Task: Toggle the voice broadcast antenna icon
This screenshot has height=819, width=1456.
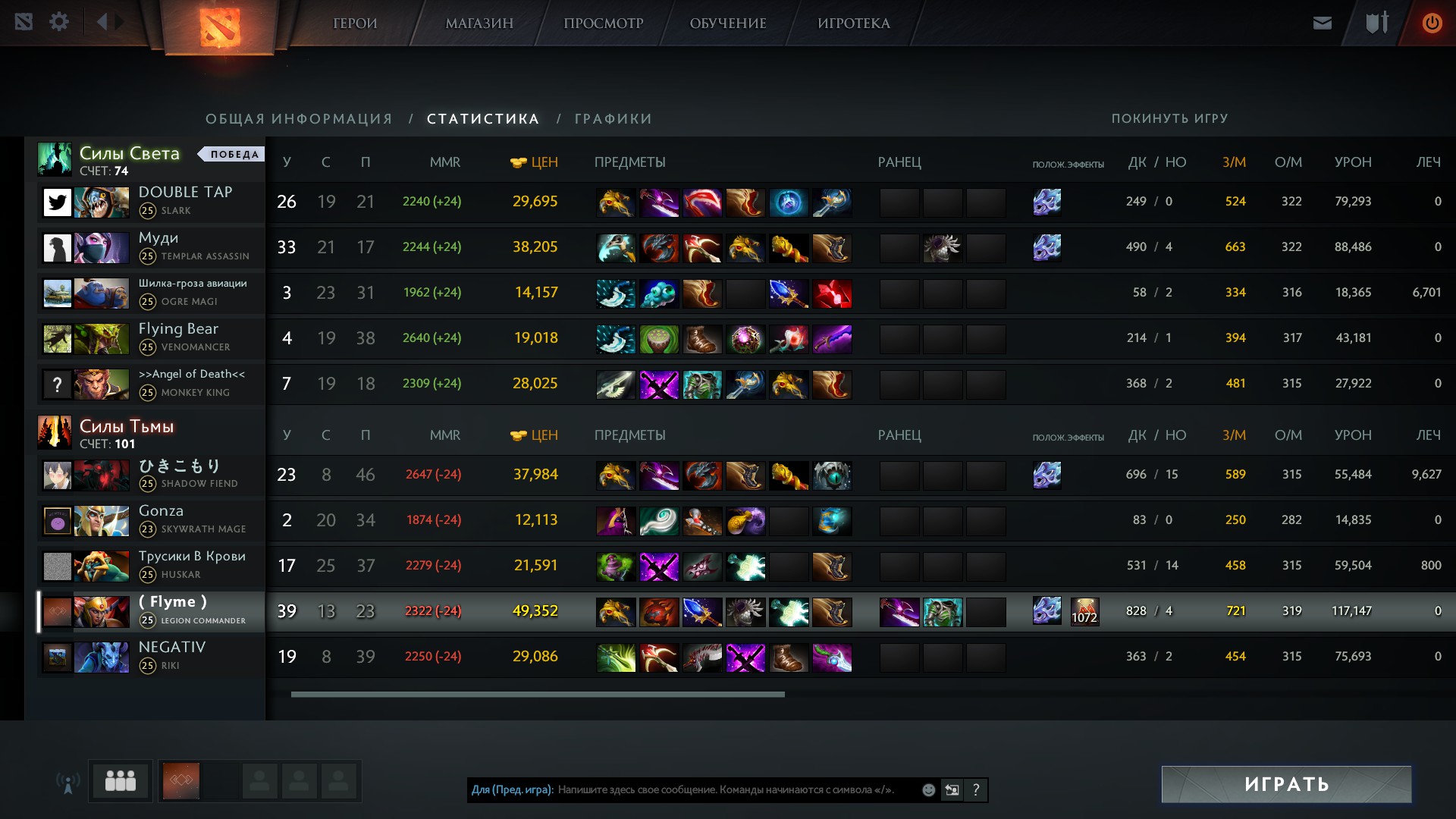Action: click(x=67, y=783)
